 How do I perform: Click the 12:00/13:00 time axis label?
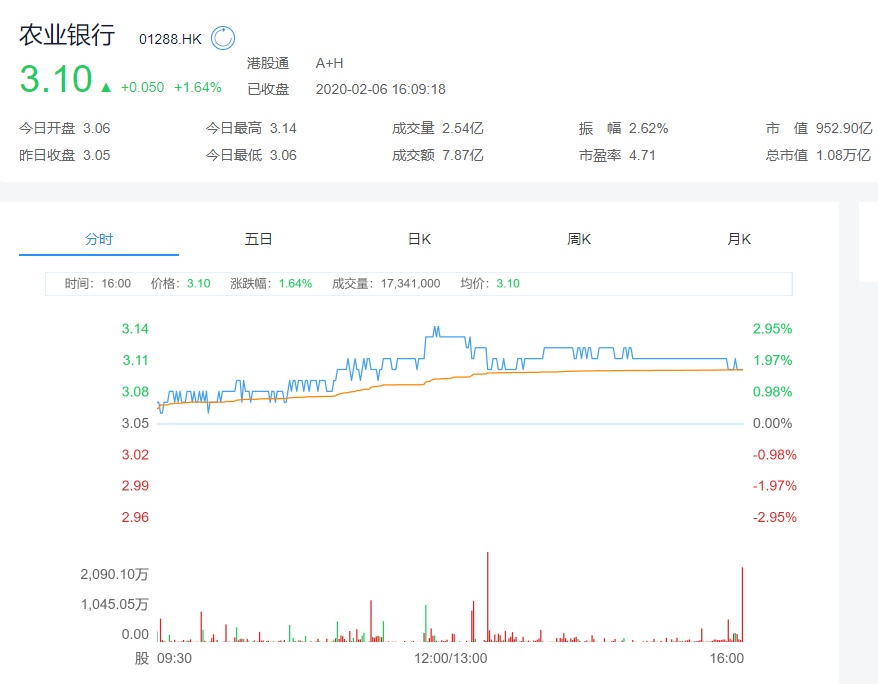(x=451, y=658)
